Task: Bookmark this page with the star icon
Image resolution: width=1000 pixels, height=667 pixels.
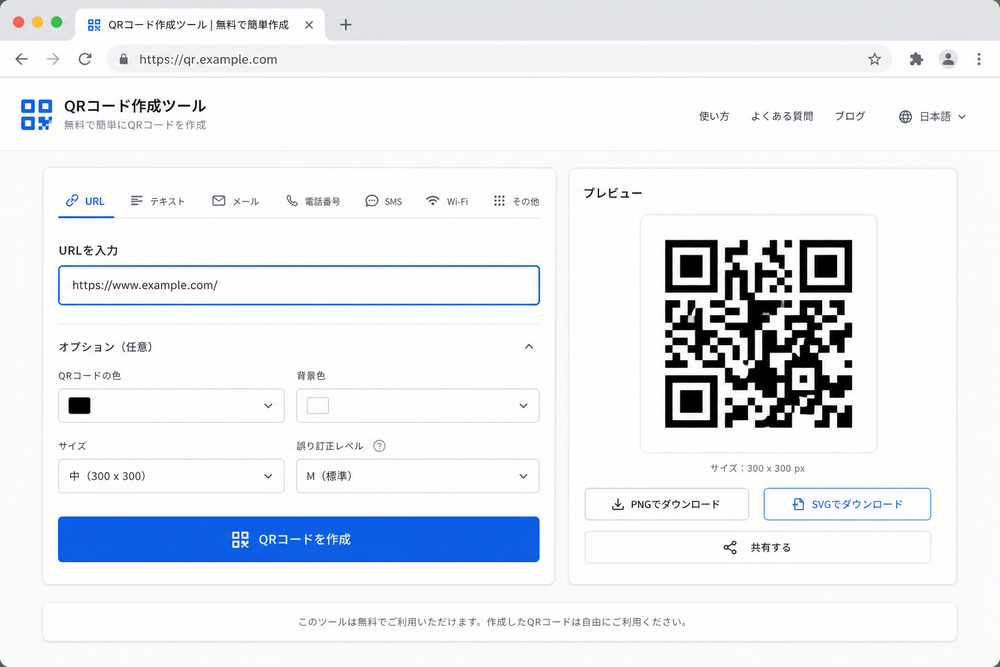Action: (x=874, y=59)
